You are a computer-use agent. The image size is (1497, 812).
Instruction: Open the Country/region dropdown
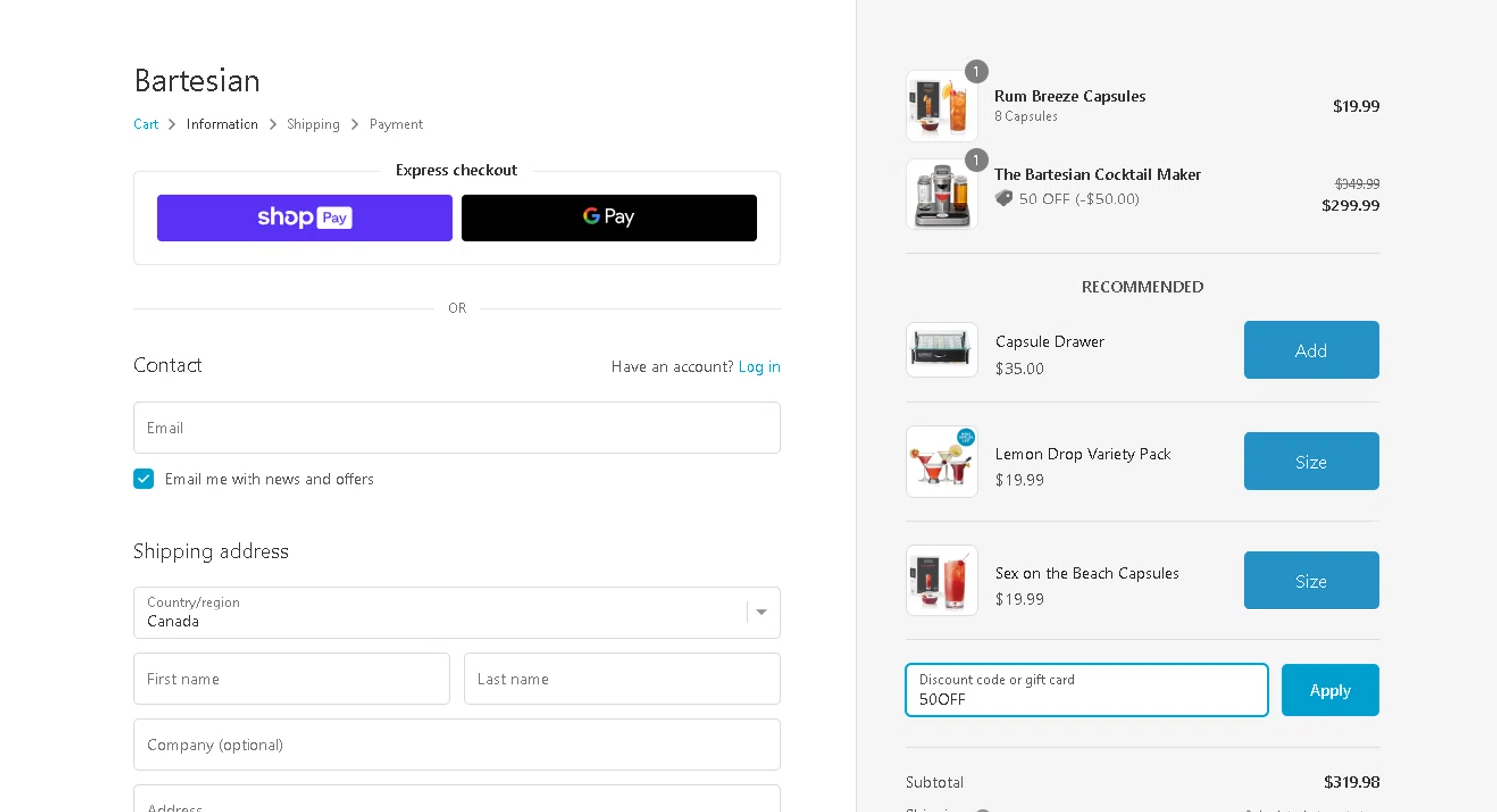coord(457,612)
